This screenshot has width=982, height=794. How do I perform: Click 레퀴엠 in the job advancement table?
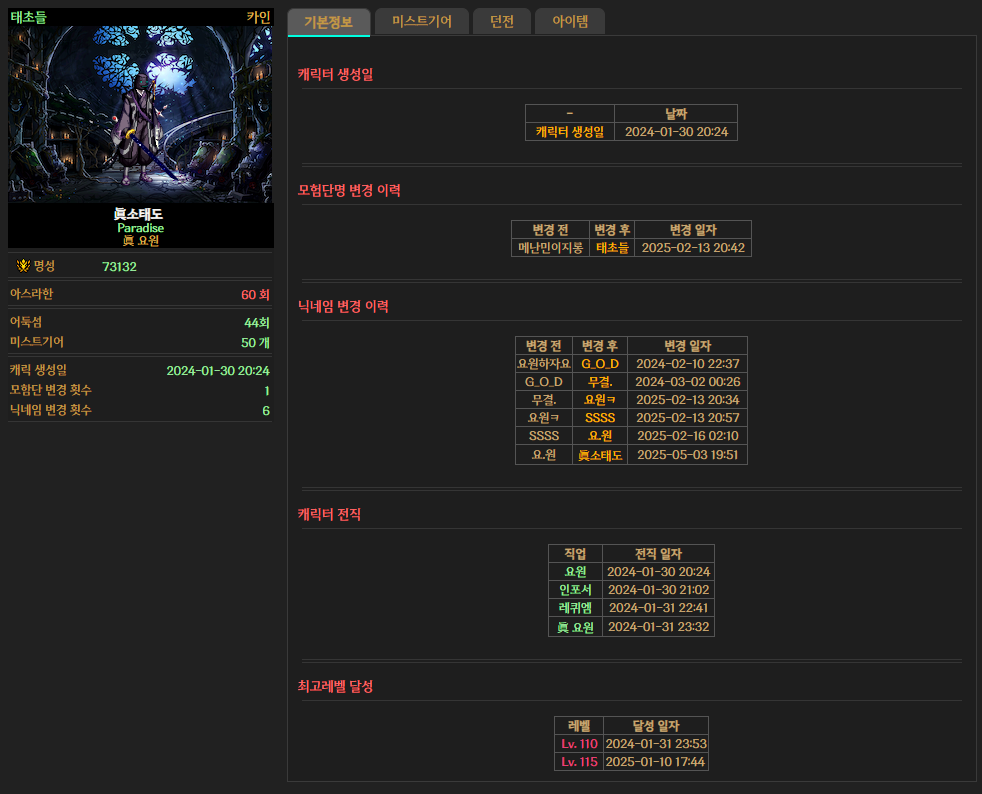click(x=575, y=608)
